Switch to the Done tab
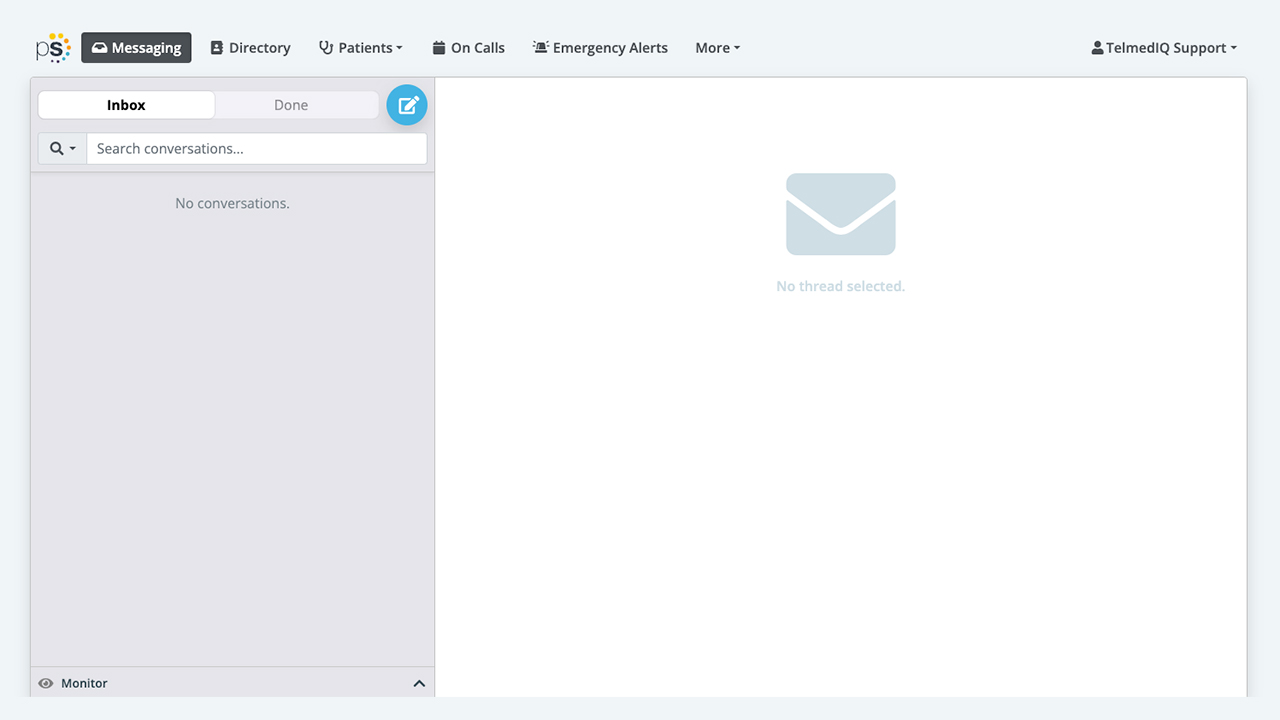Screen dimensions: 1280x720 pyautogui.click(x=291, y=105)
